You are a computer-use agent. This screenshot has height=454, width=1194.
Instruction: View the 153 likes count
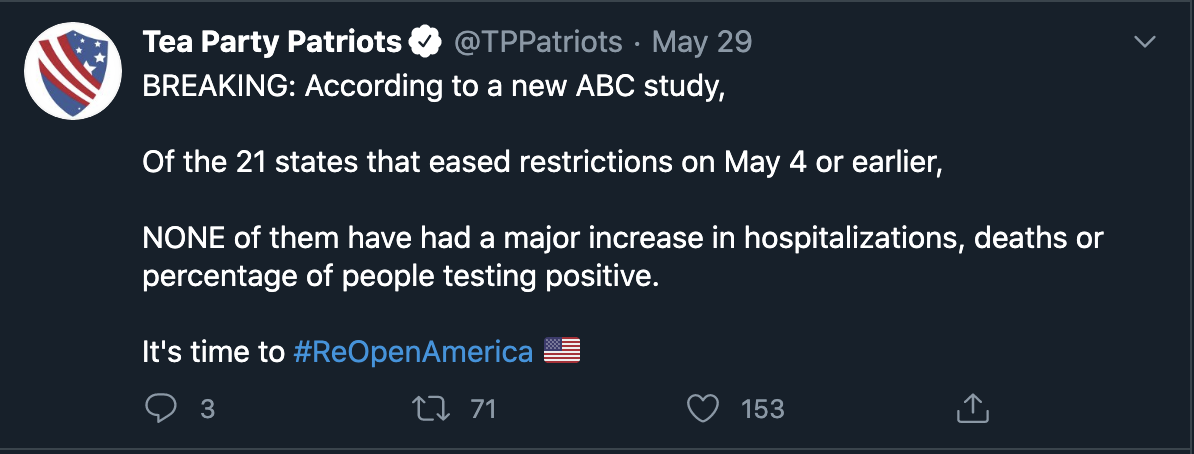point(762,410)
